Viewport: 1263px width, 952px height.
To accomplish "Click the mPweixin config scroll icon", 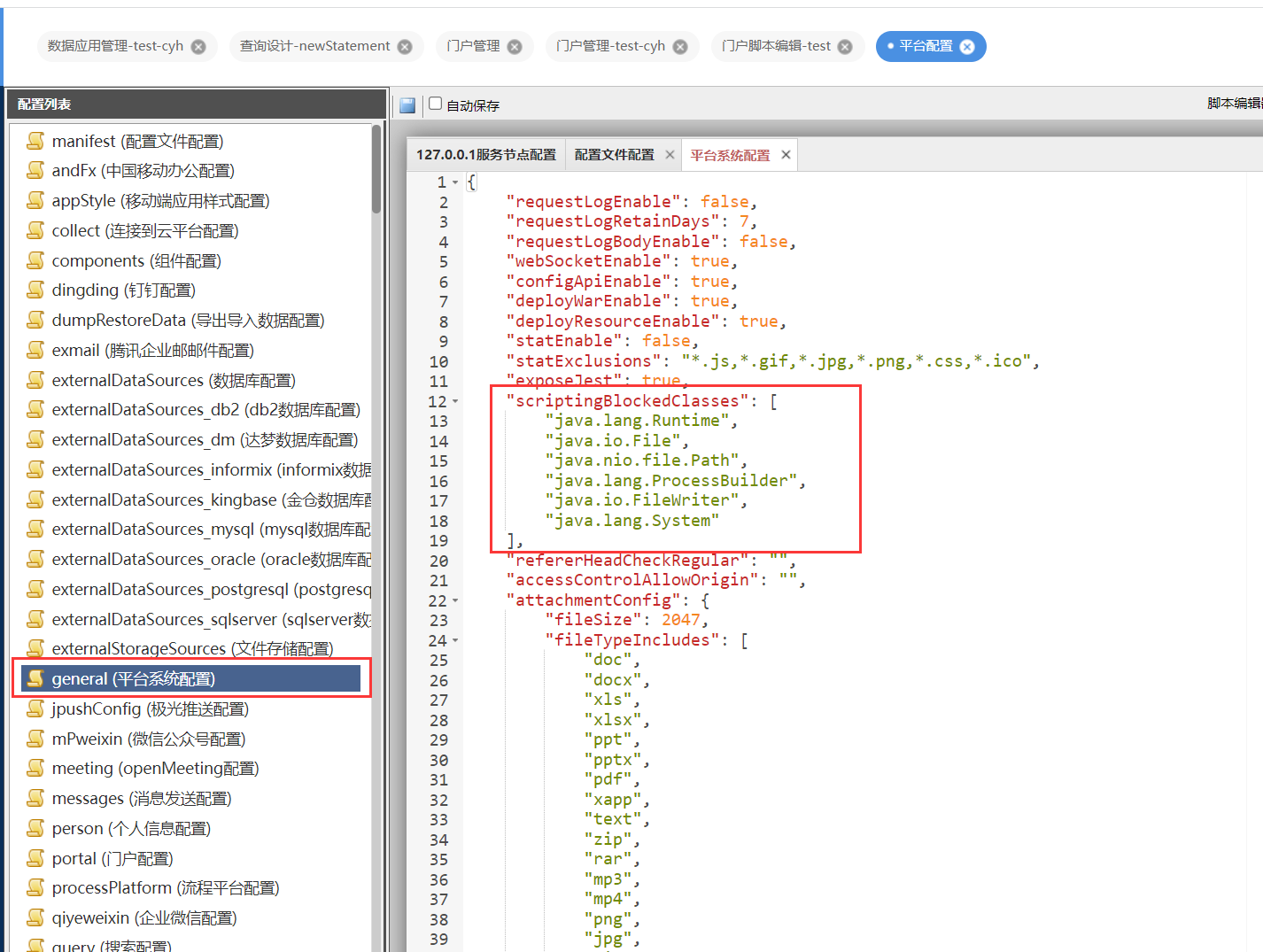I will point(35,739).
